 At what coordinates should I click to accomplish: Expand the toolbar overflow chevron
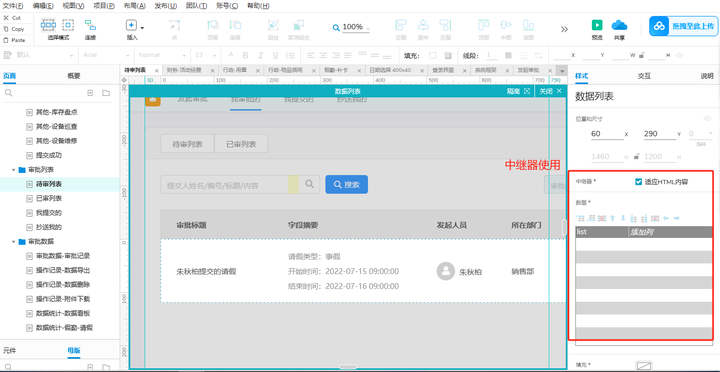(x=564, y=29)
